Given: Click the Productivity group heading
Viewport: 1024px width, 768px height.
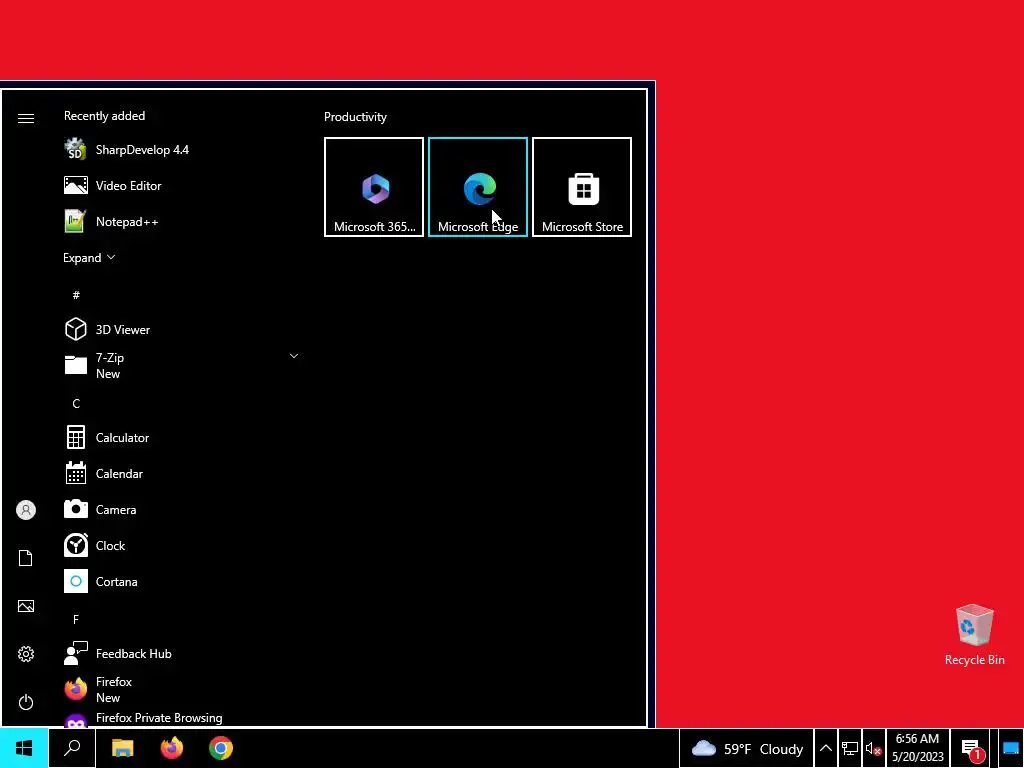Looking at the screenshot, I should point(355,117).
